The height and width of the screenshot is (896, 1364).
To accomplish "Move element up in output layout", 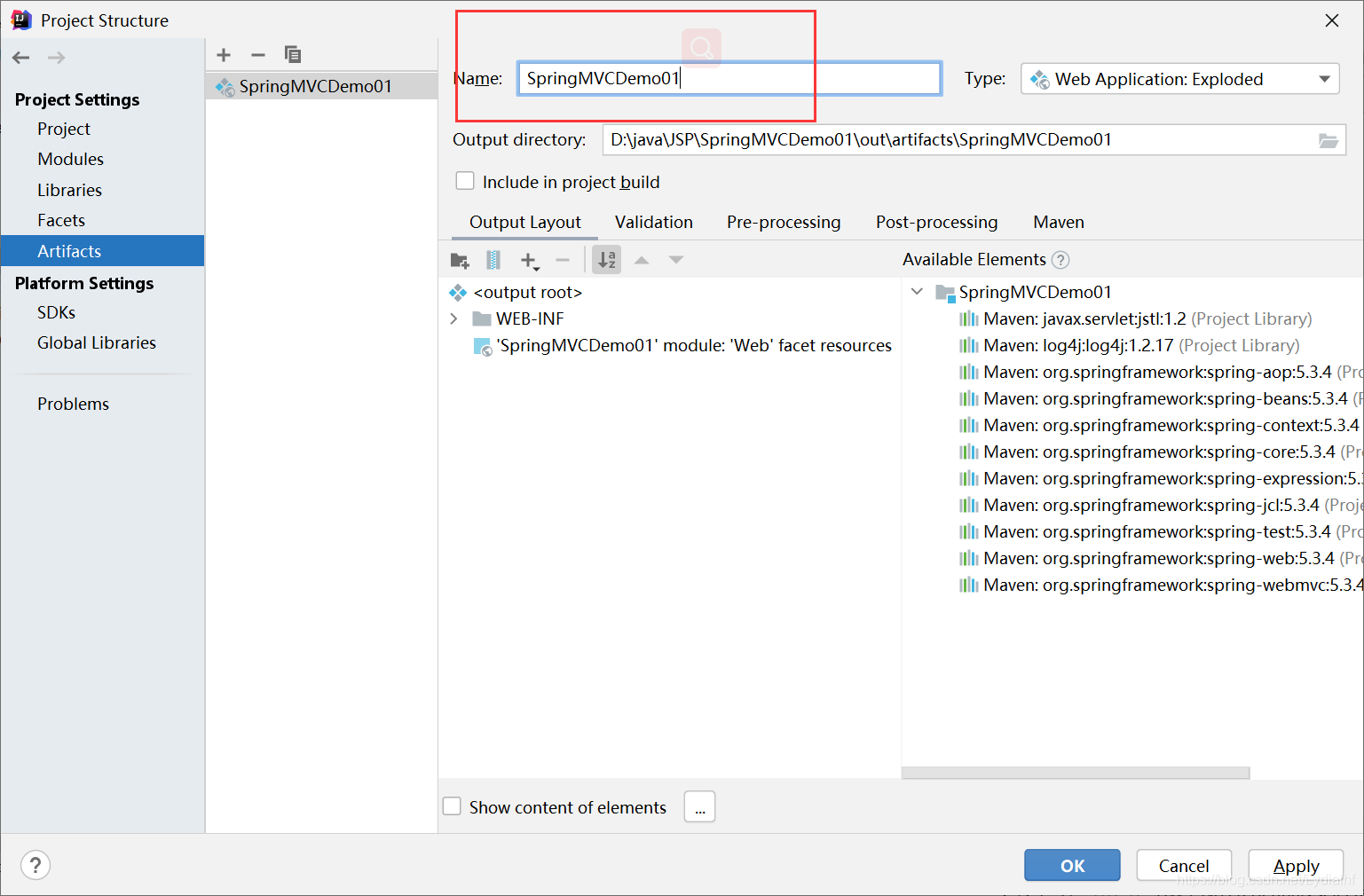I will click(x=642, y=260).
